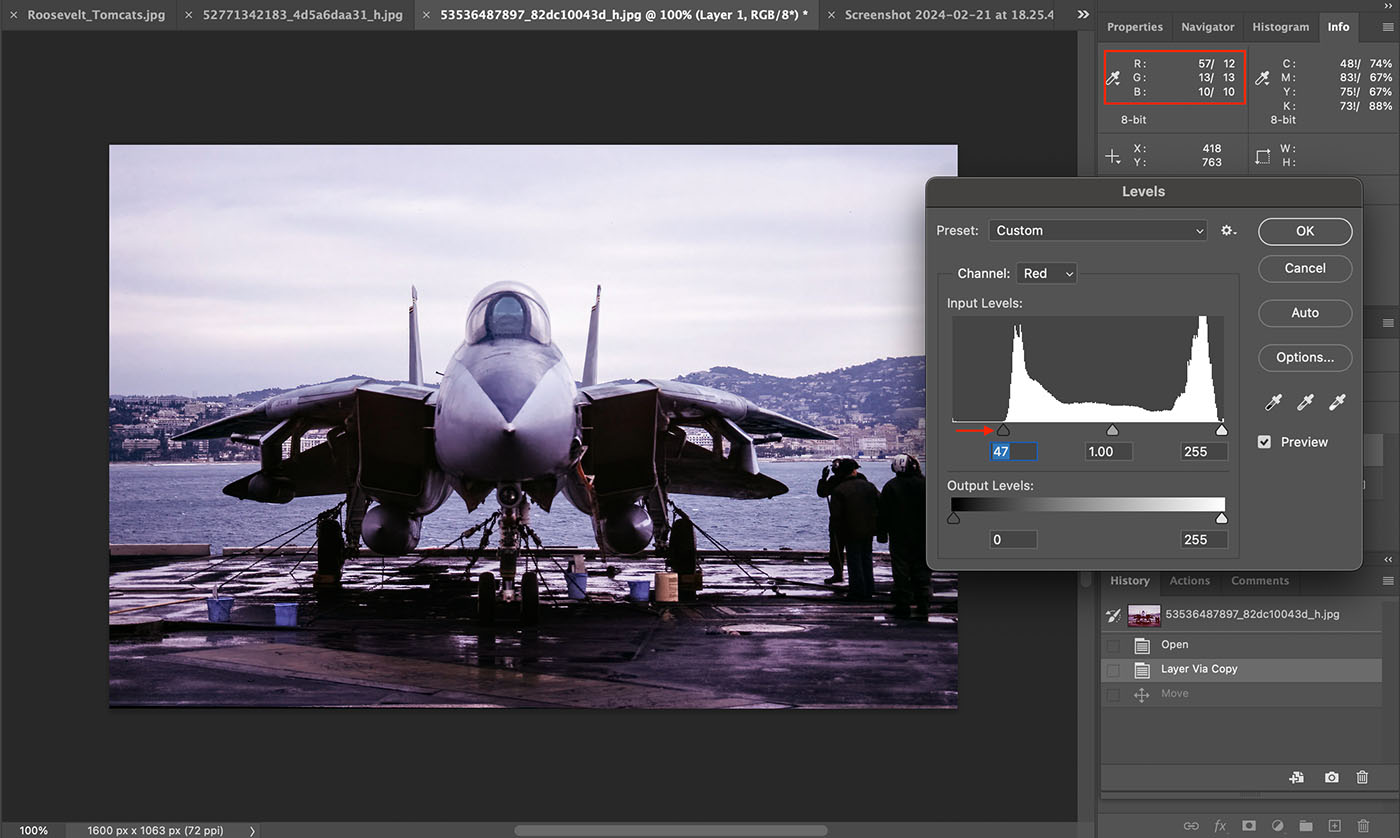Set history brush source for Move state
Viewport: 1400px width, 838px height.
(1113, 694)
